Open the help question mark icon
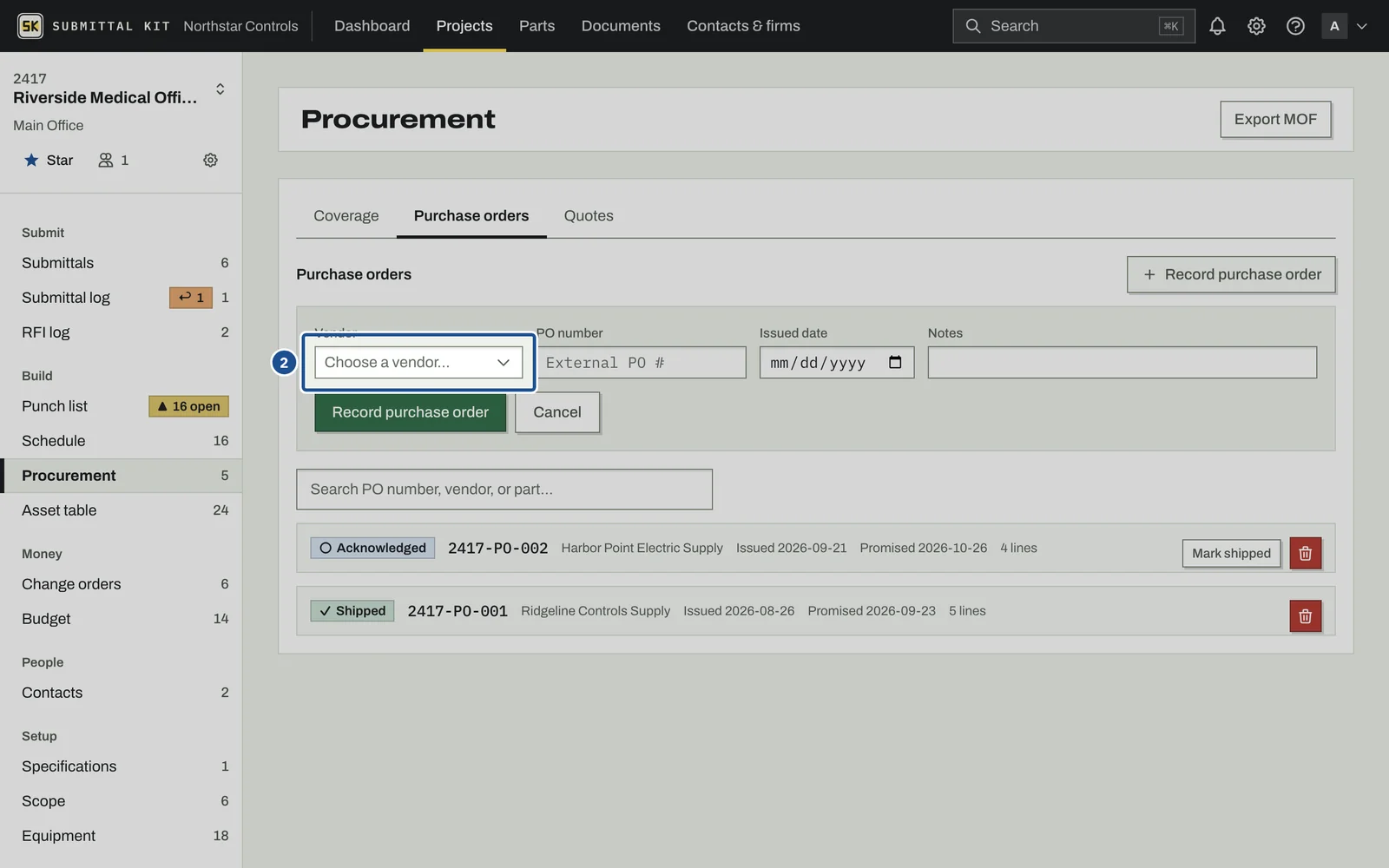The height and width of the screenshot is (868, 1389). point(1295,26)
